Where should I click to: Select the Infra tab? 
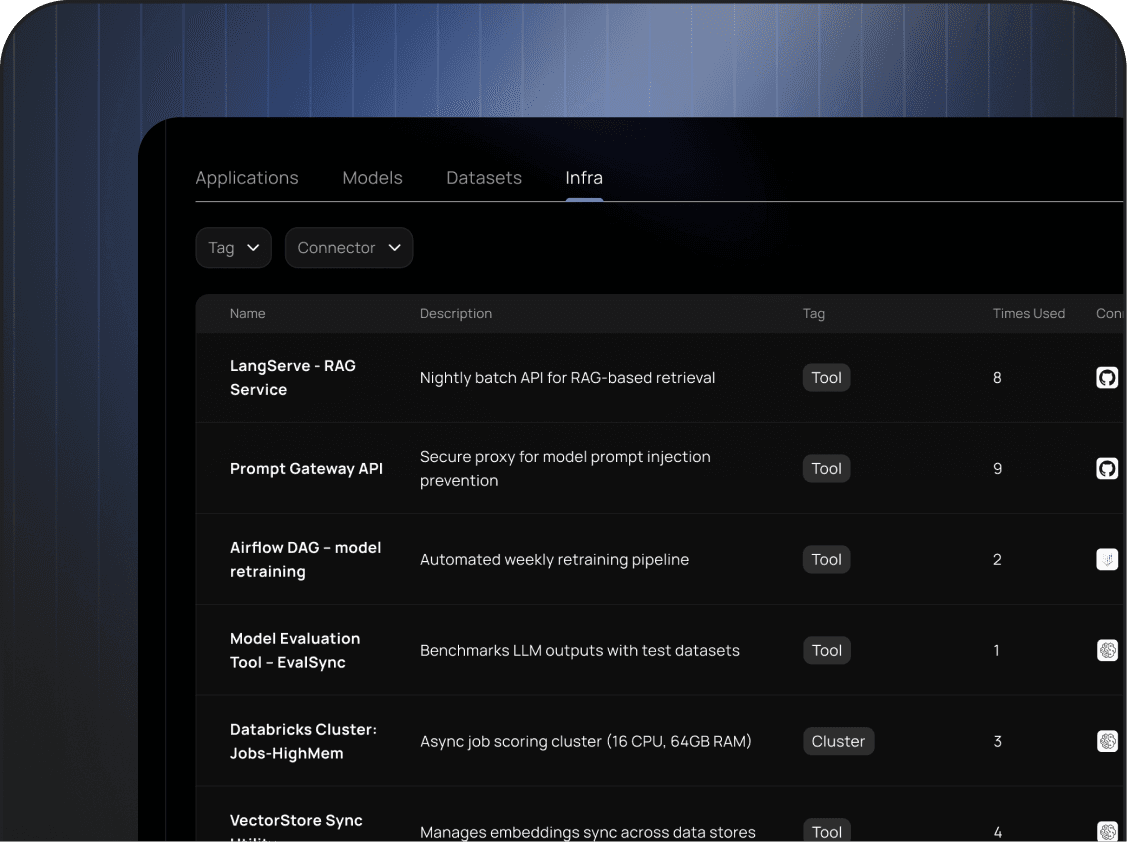584,178
